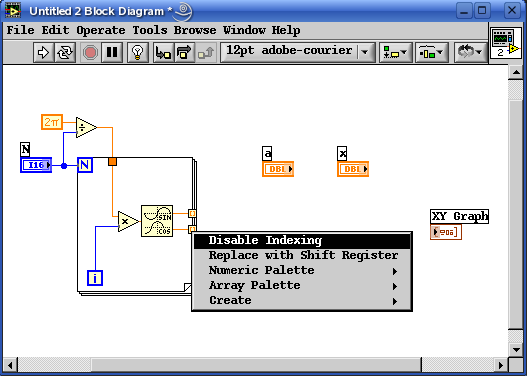Click the horizontal scrollbar thumb
Image resolution: width=527 pixels, height=376 pixels.
tap(256, 365)
